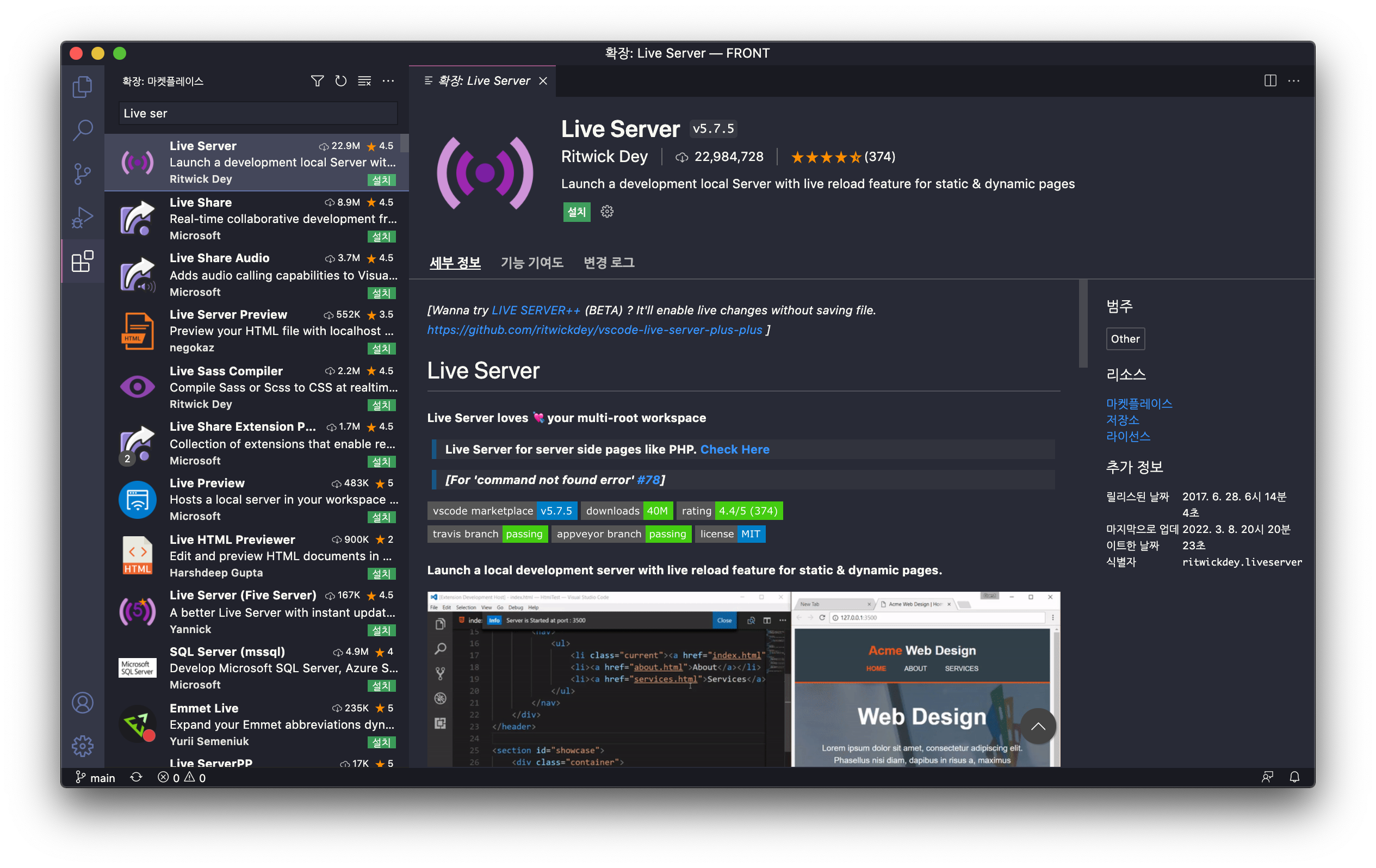Viewport: 1376px width, 868px height.
Task: Open the Explorer view in activity bar
Action: [x=82, y=87]
